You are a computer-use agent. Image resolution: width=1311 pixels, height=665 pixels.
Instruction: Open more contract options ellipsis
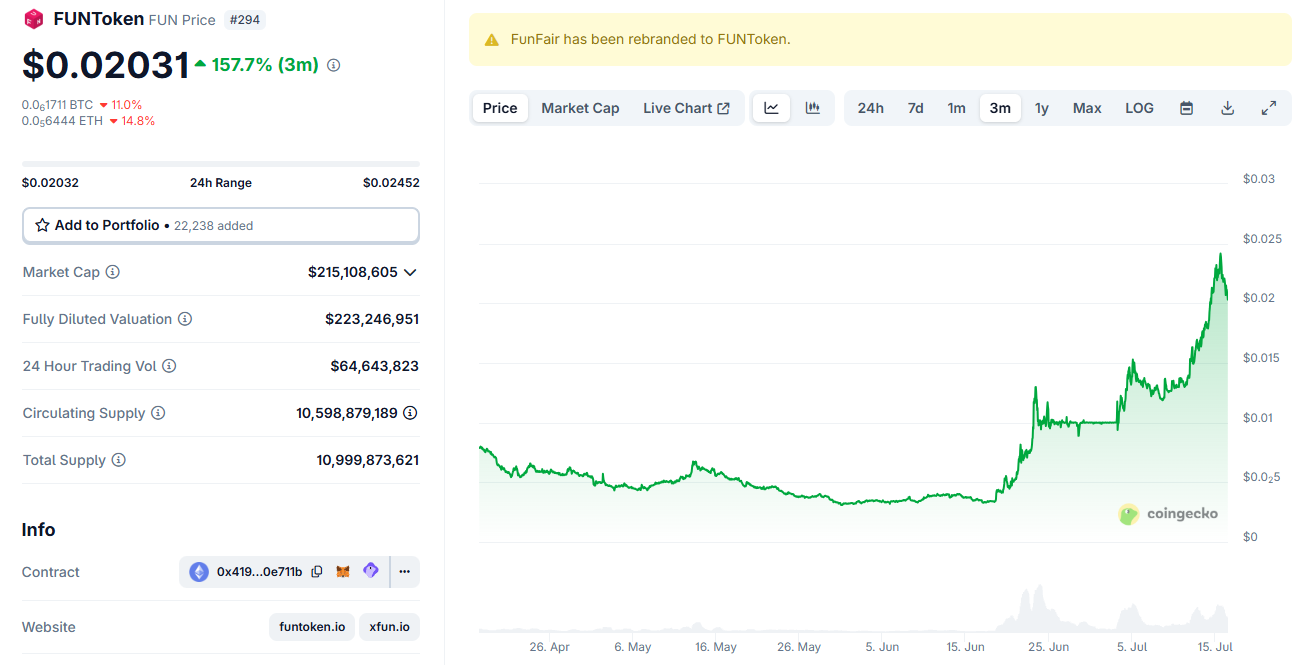[x=405, y=572]
